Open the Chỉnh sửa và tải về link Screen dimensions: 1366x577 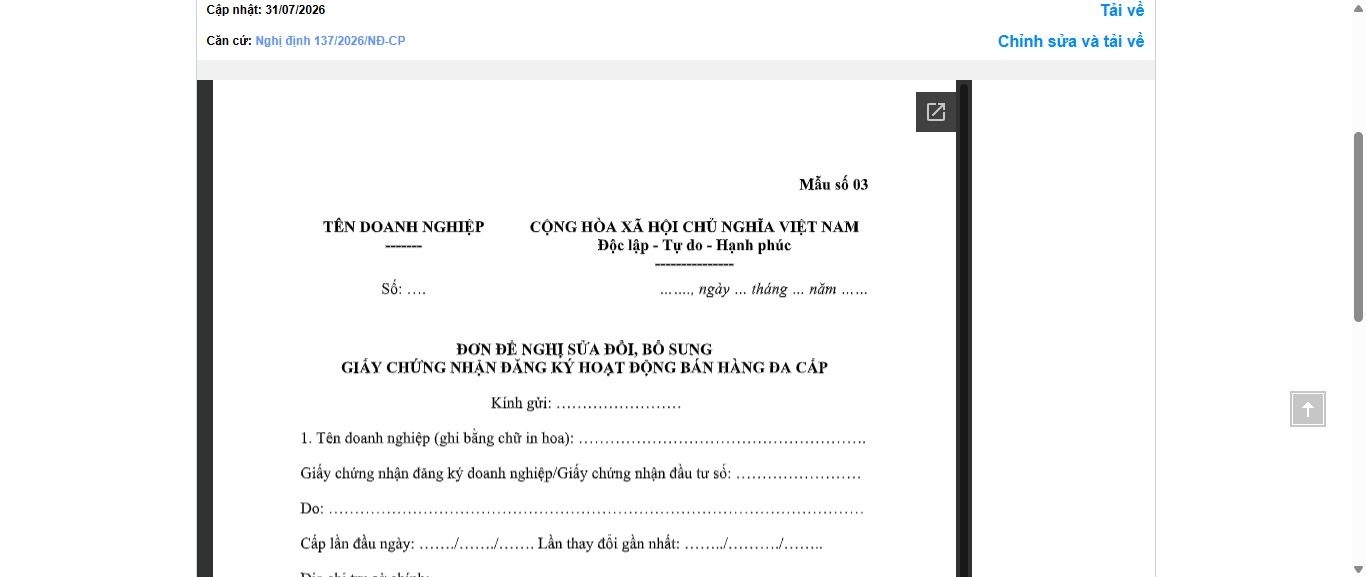(1071, 41)
